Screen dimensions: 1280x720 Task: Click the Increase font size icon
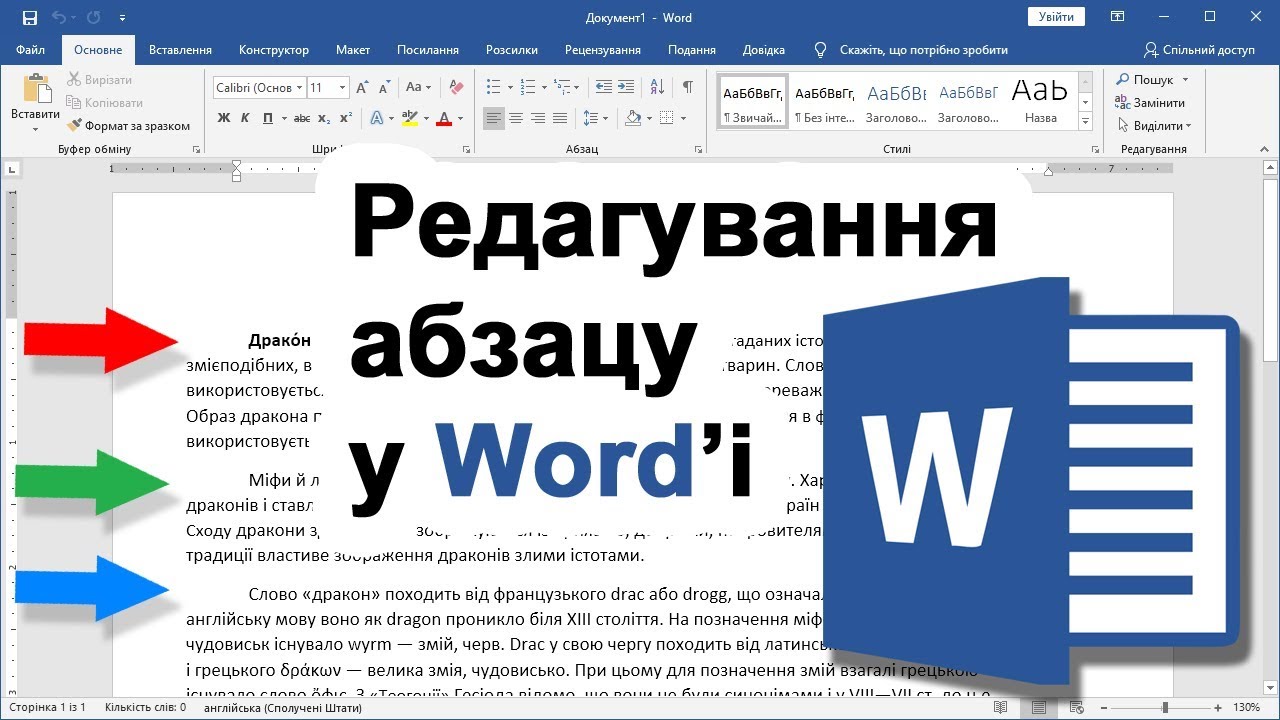coord(364,88)
